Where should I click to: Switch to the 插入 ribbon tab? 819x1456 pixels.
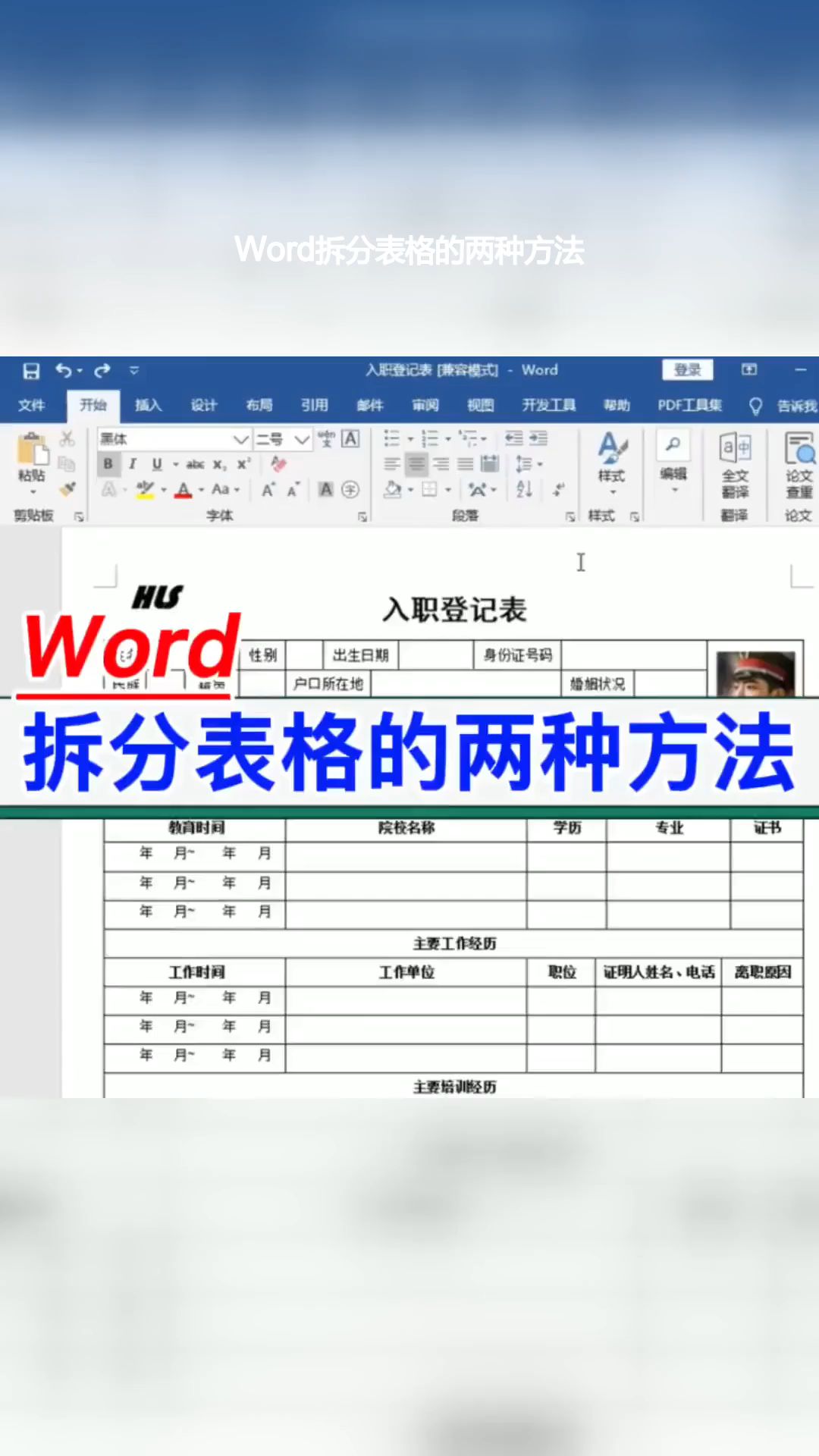pyautogui.click(x=148, y=405)
